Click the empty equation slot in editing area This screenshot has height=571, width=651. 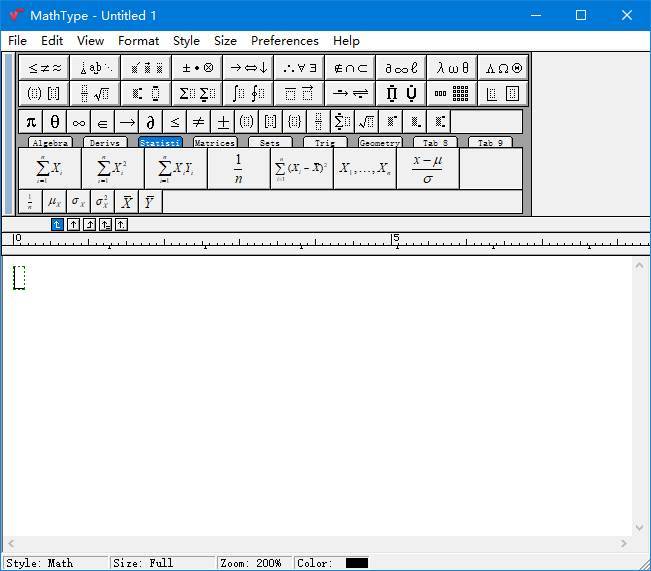tap(19, 277)
